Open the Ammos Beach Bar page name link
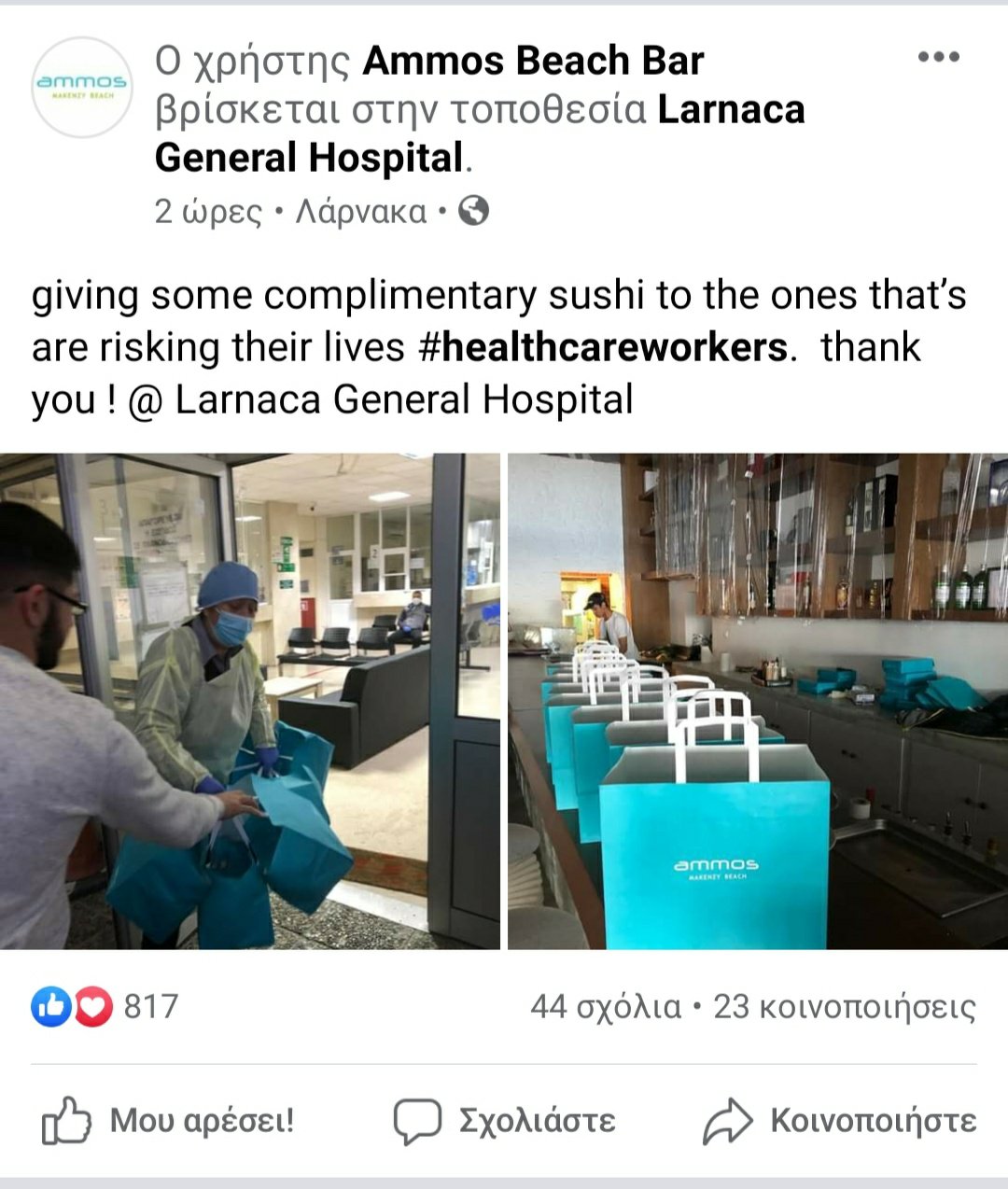Screen dimensions: 1008x1189 pos(533,62)
